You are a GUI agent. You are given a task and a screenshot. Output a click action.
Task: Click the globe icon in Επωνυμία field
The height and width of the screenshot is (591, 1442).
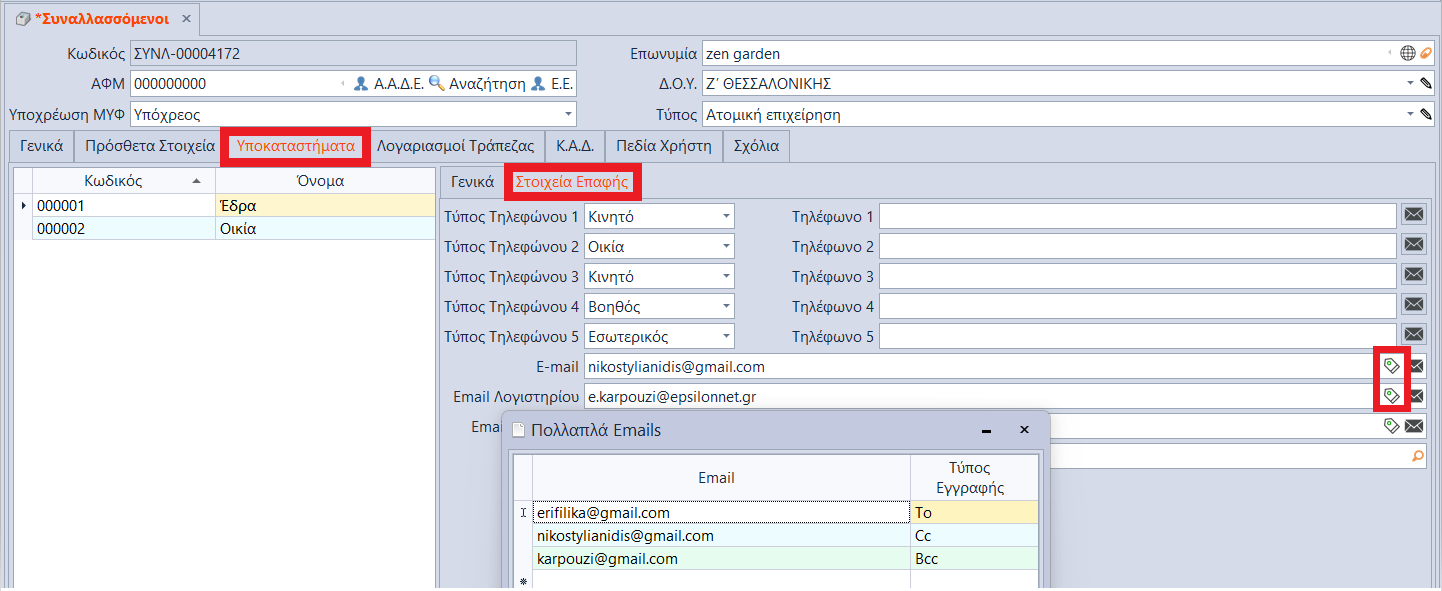[x=1408, y=53]
